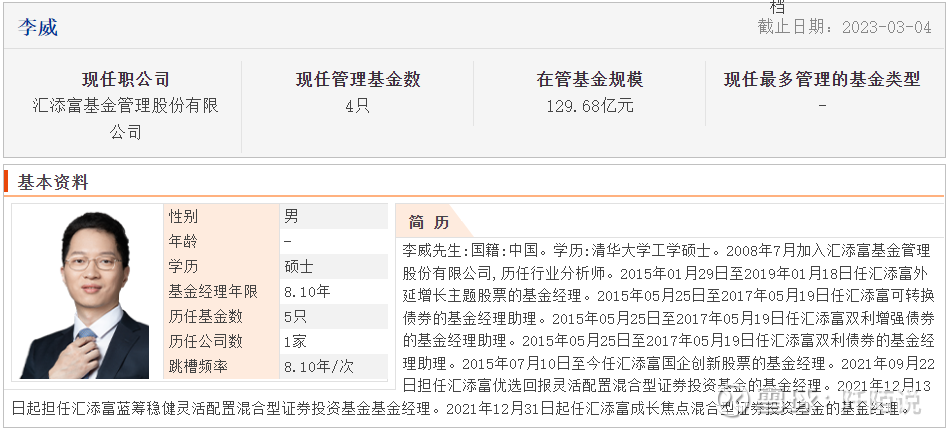Screen dimensions: 949x431
Task: Open the 简历 tab
Action: (x=429, y=222)
